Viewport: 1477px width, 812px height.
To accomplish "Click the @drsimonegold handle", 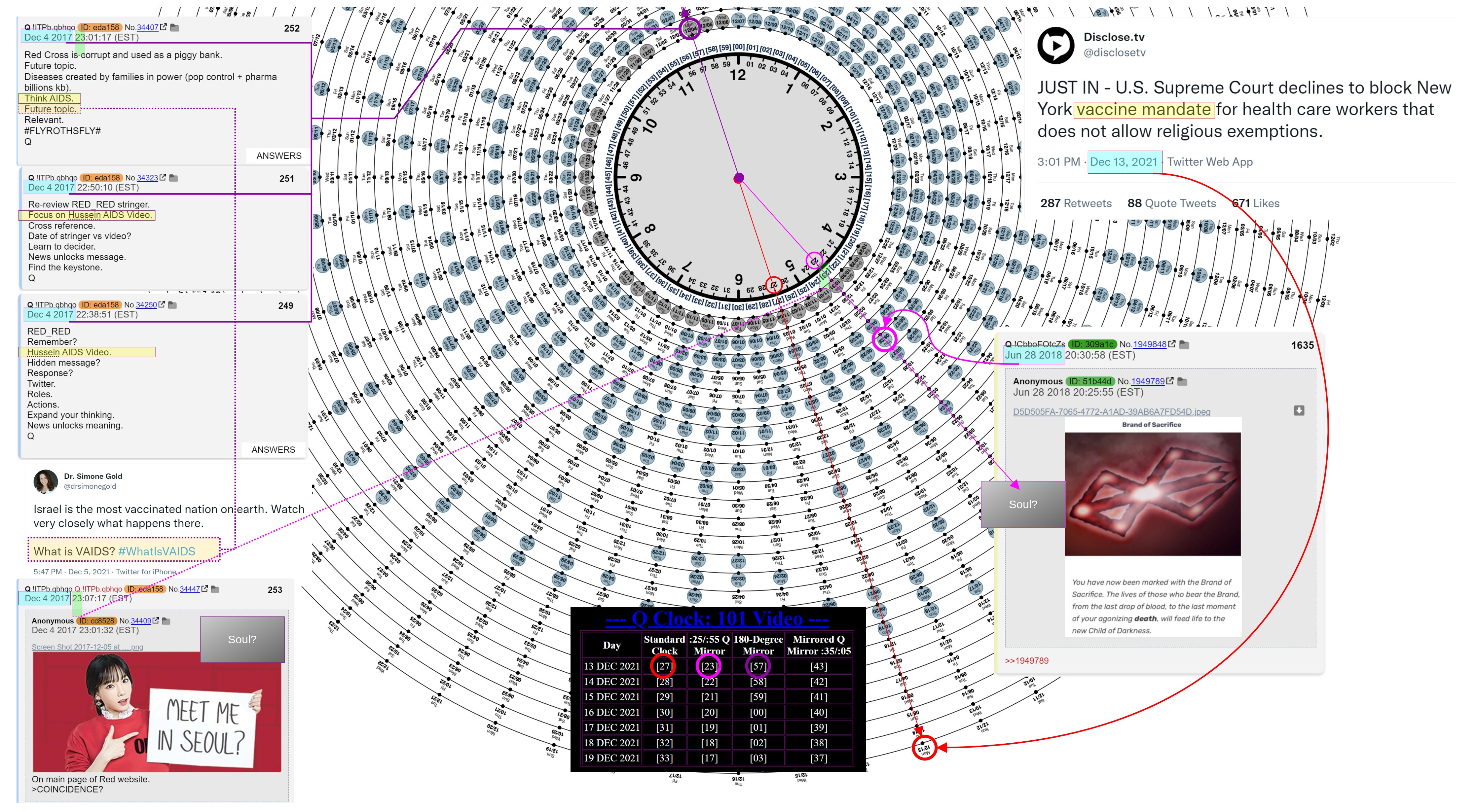I will point(90,486).
